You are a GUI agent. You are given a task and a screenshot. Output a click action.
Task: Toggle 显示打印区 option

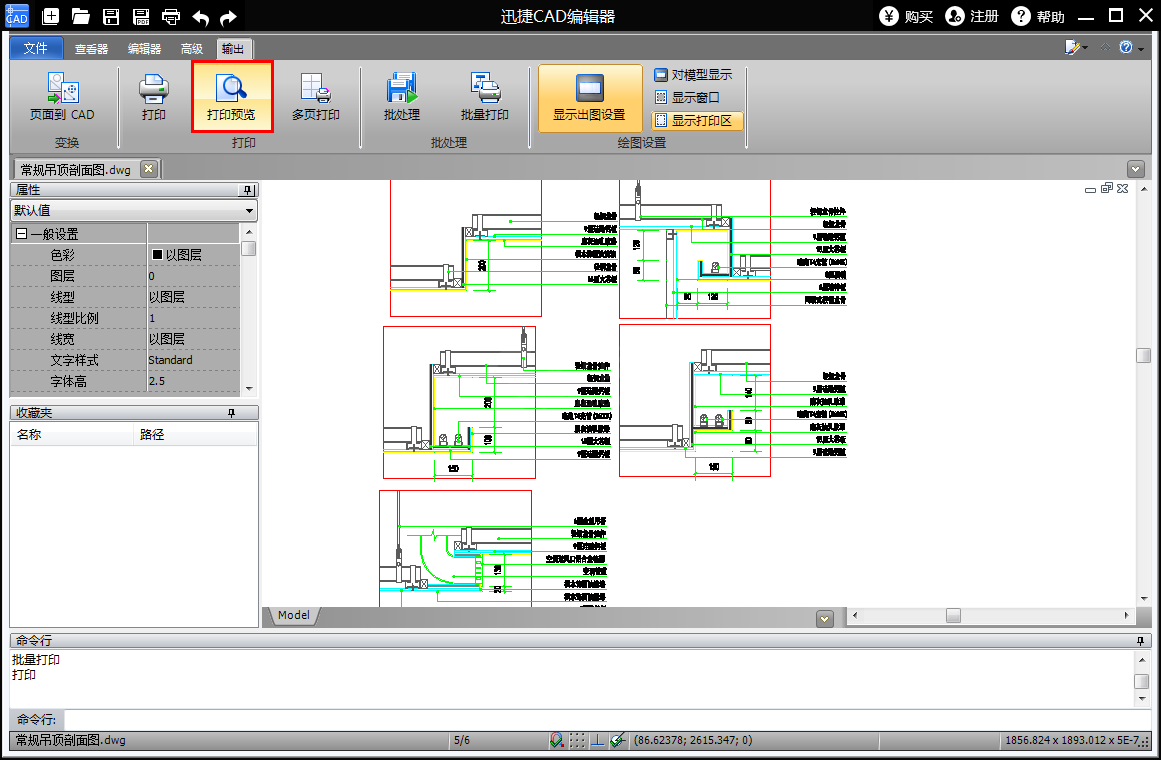(697, 120)
